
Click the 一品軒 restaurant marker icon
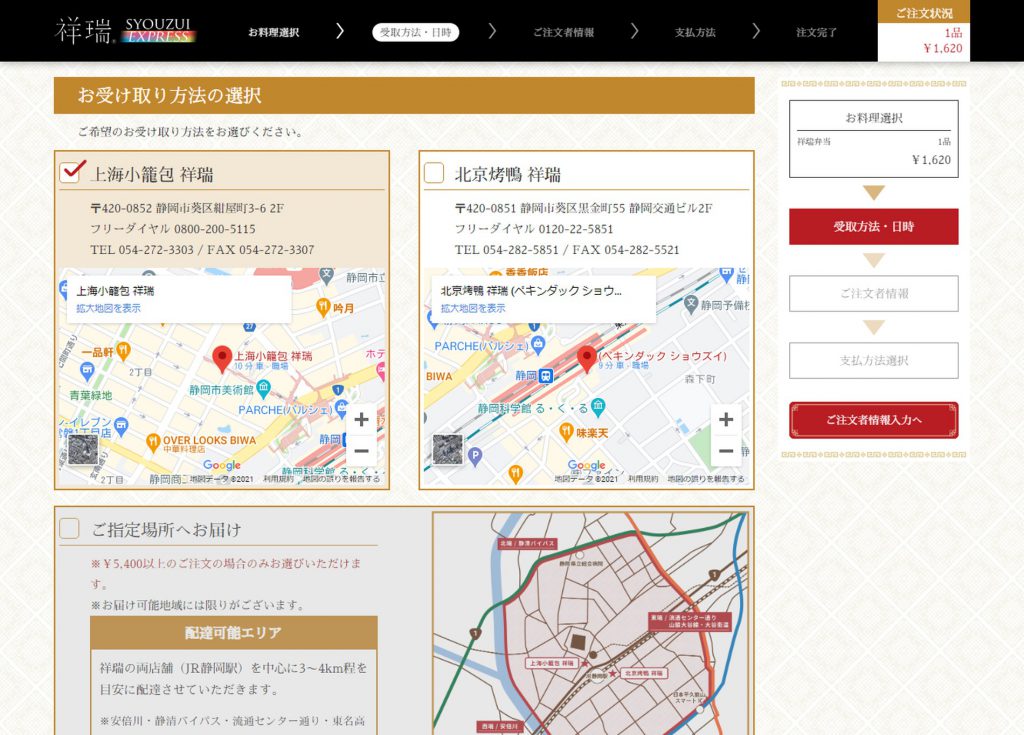[x=123, y=351]
